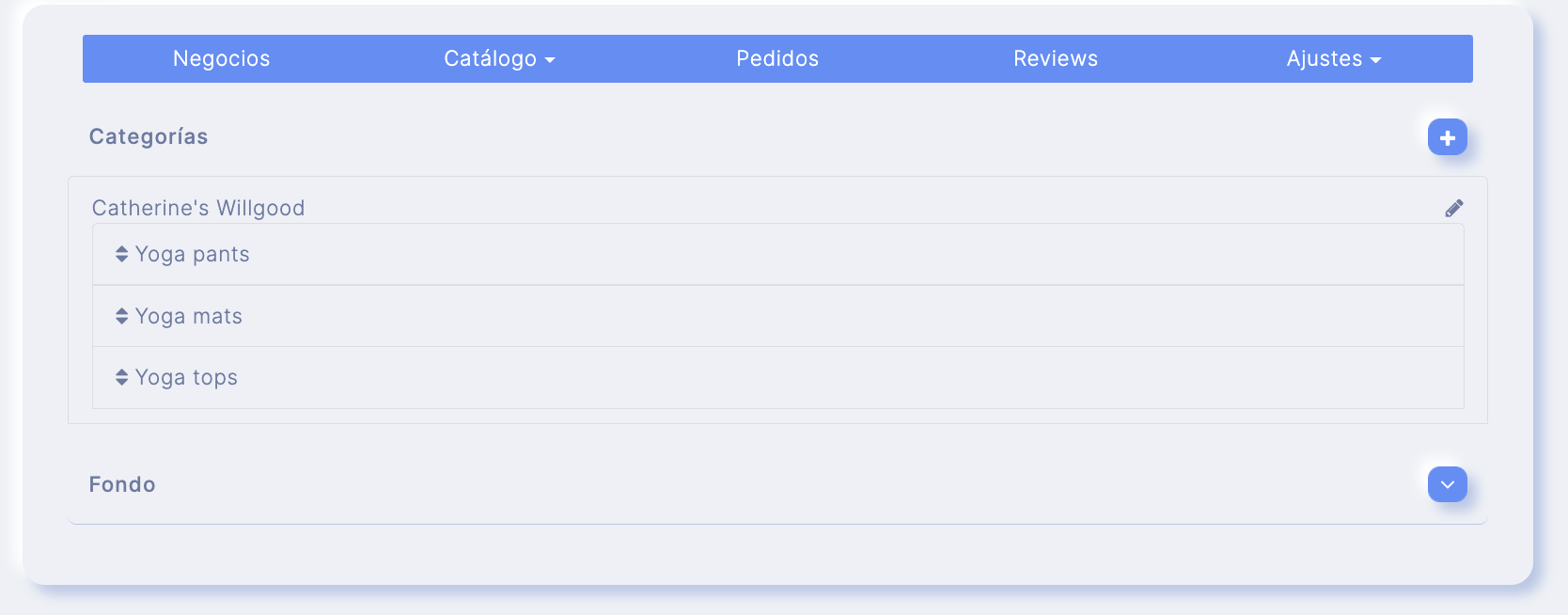Click the sort arrows next to Yoga mats
Viewport: 1568px width, 615px height.
tap(121, 316)
